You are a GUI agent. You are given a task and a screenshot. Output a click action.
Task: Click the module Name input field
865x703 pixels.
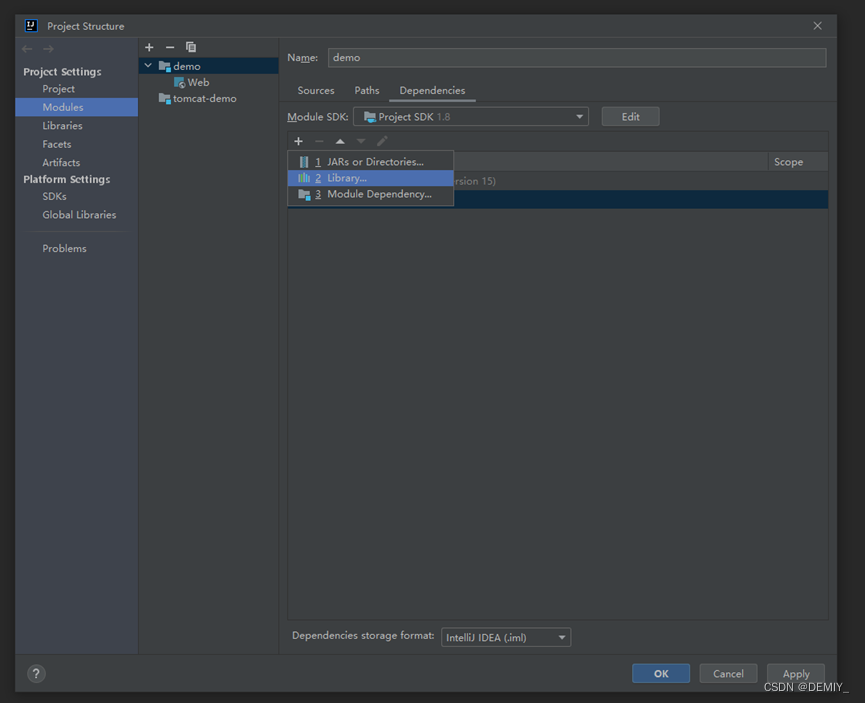tap(577, 57)
